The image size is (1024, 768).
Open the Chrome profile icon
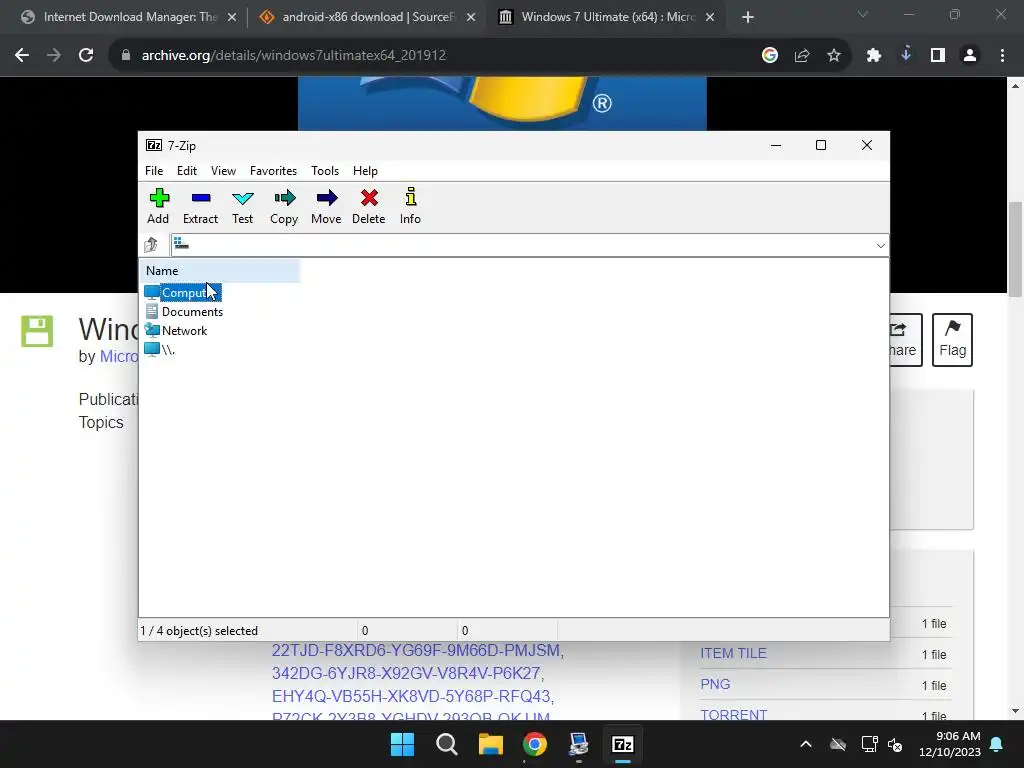(x=970, y=56)
